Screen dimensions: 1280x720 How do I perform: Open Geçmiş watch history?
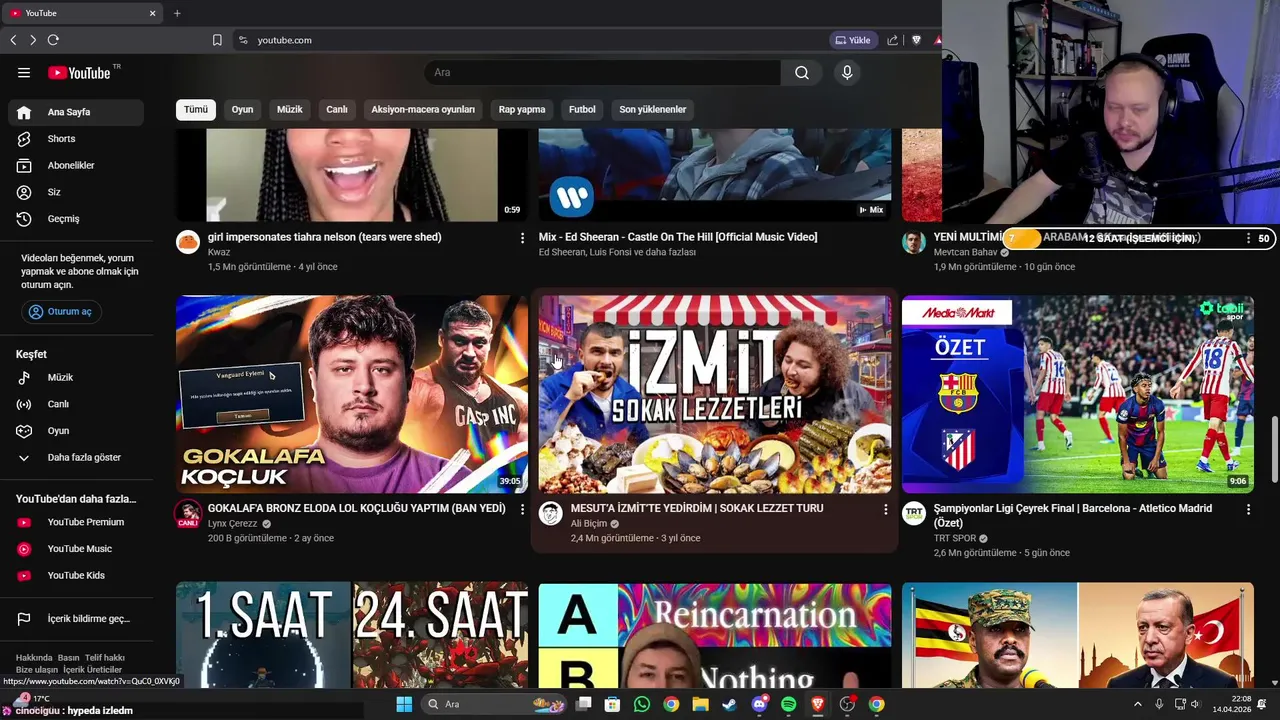(x=76, y=219)
